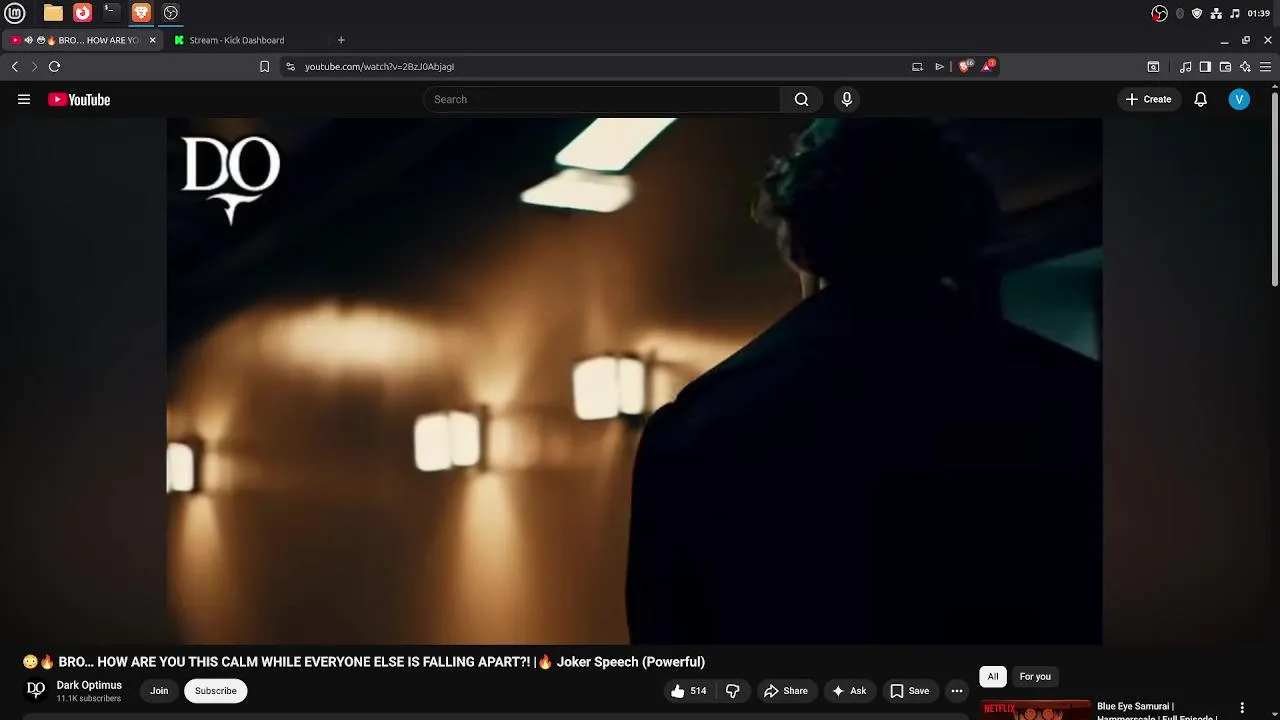1280x720 pixels.
Task: Toggle the browser sidebar panel
Action: coord(1205,67)
